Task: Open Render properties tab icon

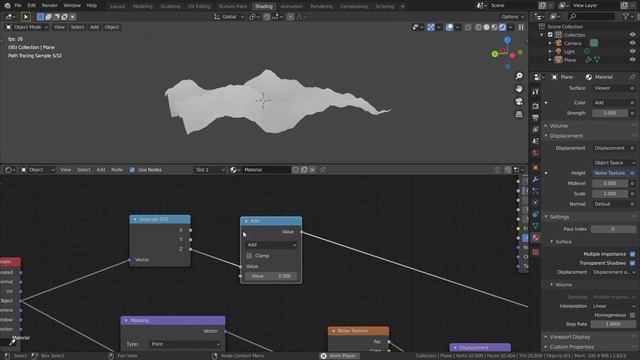Action: (536, 106)
